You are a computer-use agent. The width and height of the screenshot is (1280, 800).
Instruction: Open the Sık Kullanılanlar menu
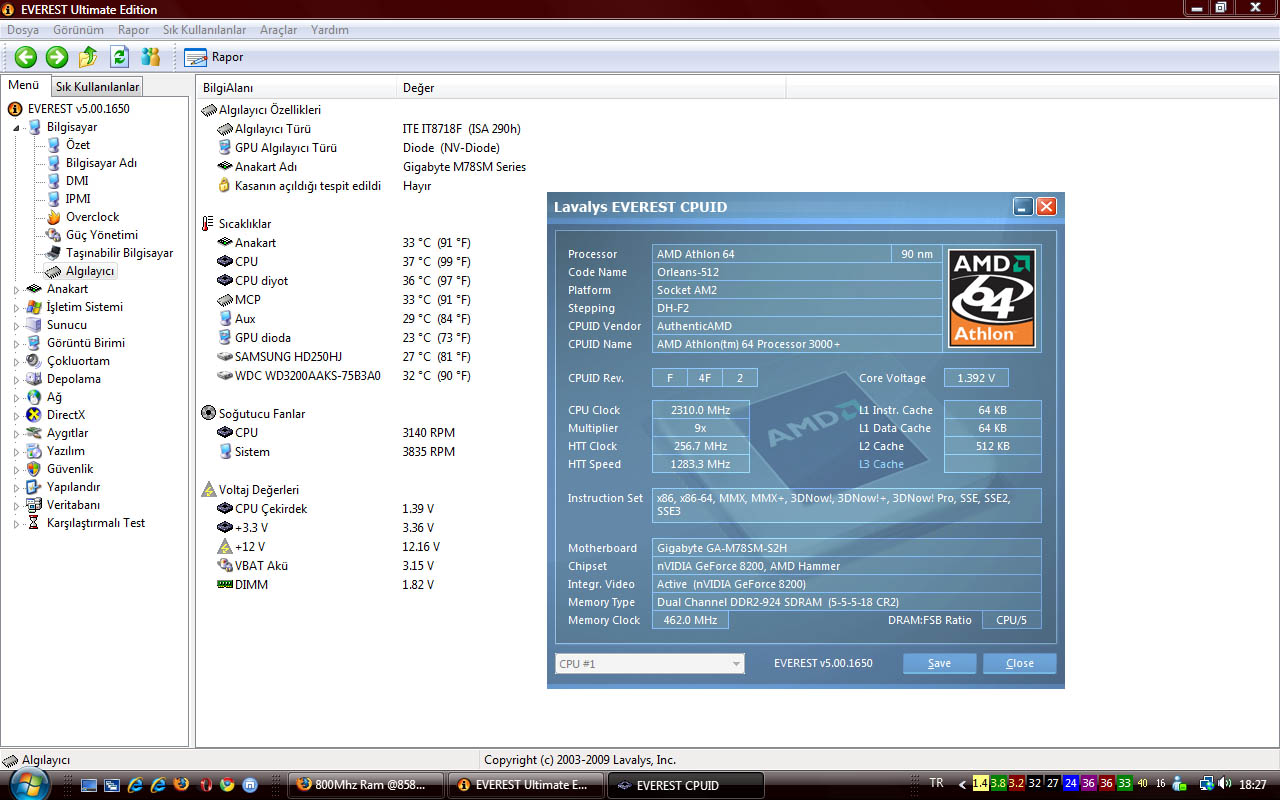(x=205, y=30)
